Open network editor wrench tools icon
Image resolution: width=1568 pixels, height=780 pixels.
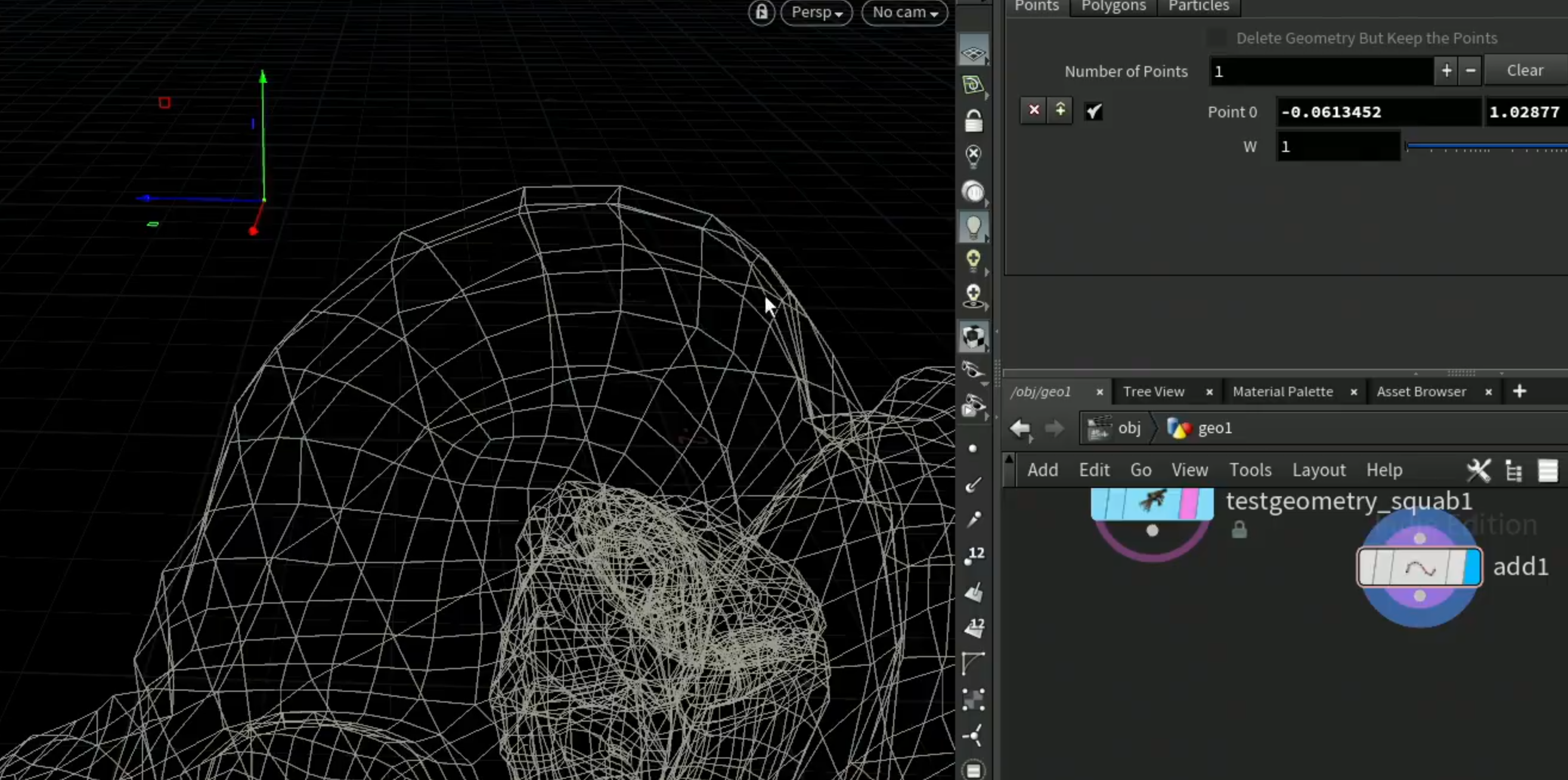coord(1479,470)
